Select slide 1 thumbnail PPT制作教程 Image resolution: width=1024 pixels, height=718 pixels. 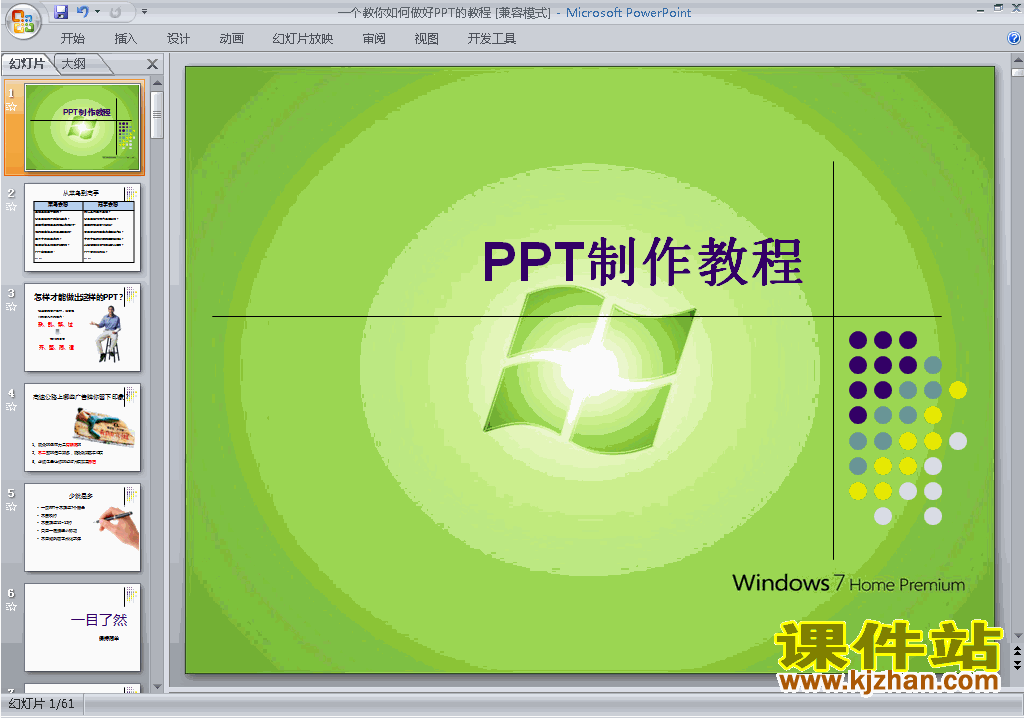pyautogui.click(x=82, y=127)
